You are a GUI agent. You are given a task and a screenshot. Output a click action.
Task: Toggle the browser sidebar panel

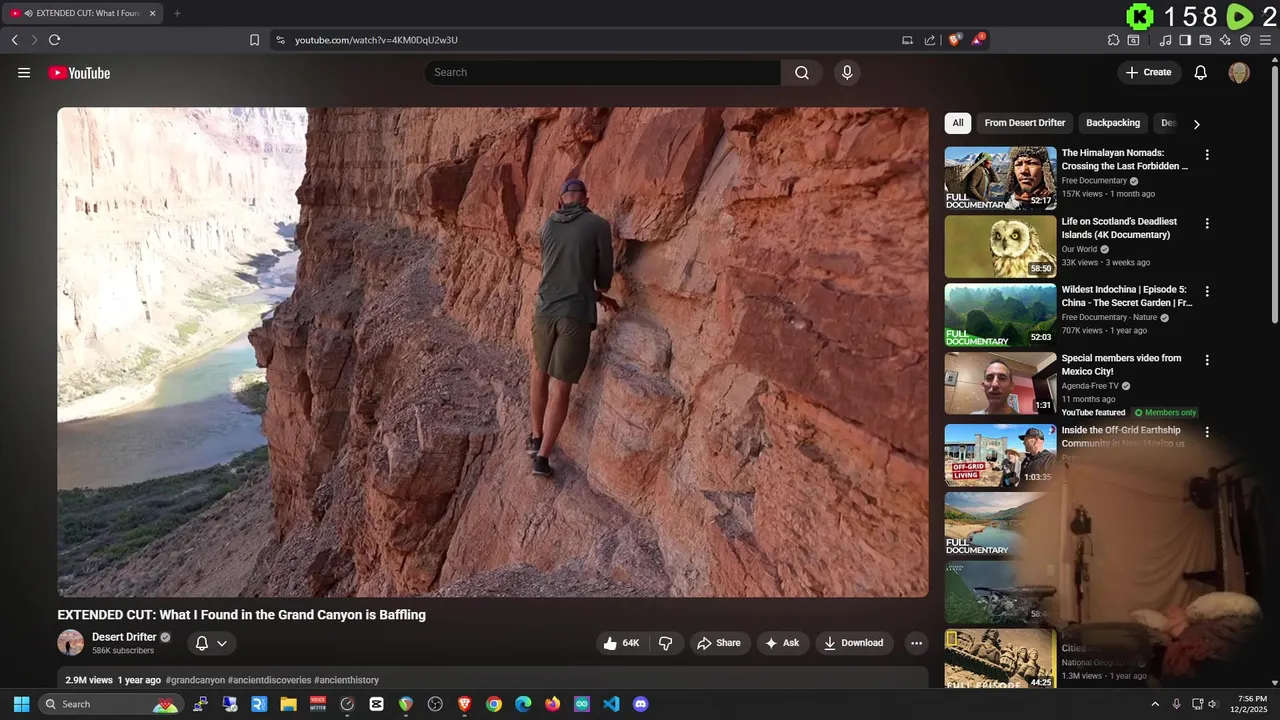(x=1185, y=40)
